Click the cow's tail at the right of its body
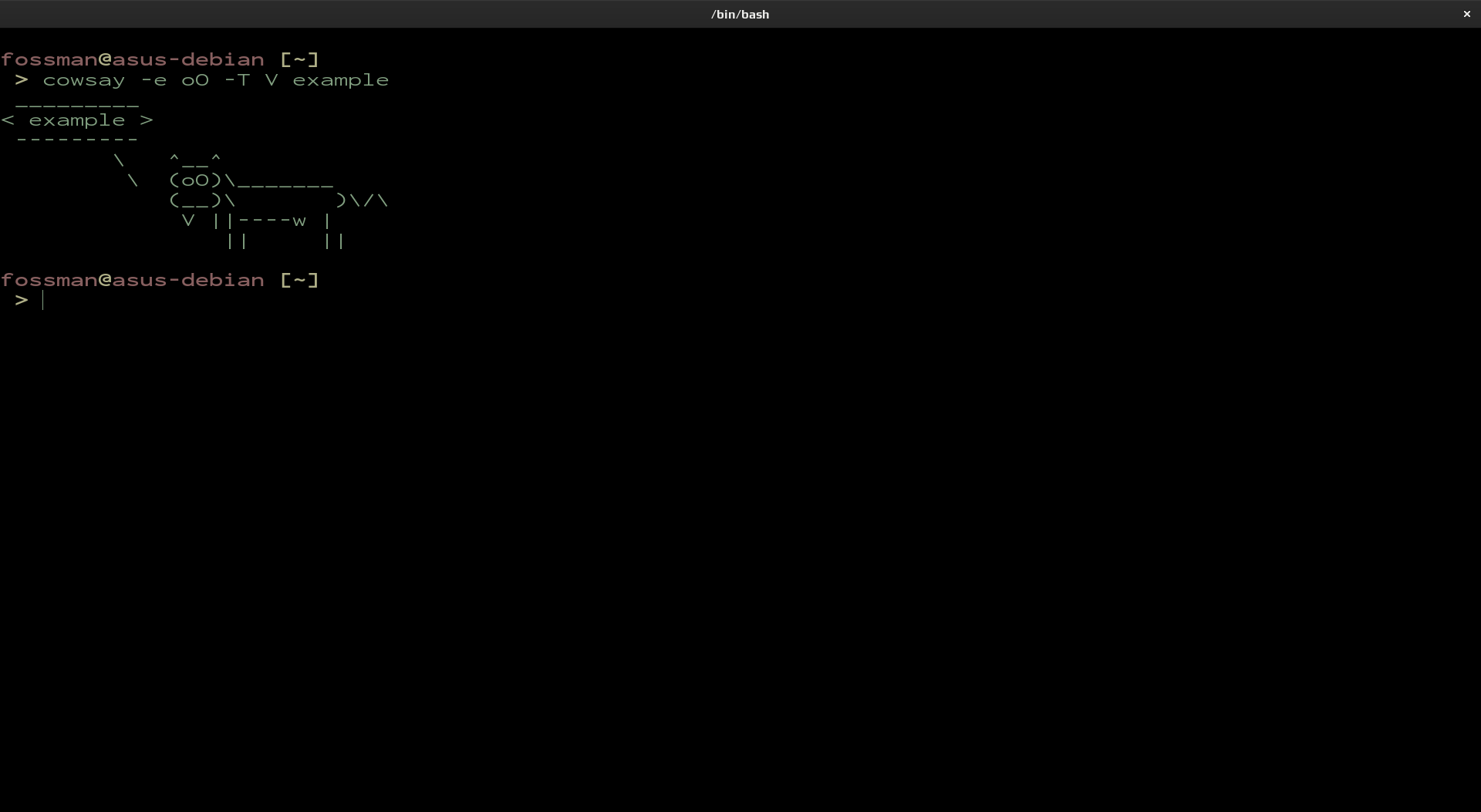Screen dimensions: 1481x812 (369, 200)
